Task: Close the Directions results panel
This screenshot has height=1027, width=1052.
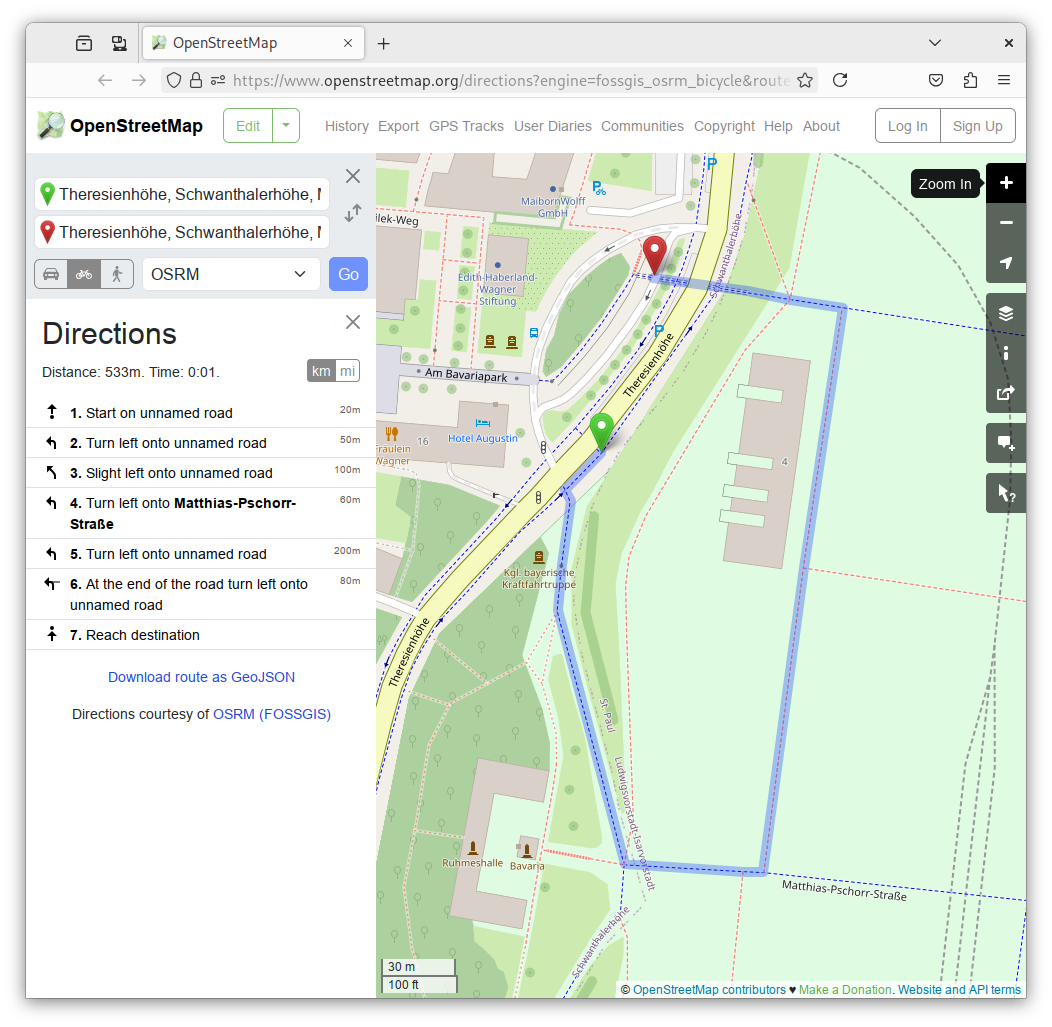Action: 353,322
